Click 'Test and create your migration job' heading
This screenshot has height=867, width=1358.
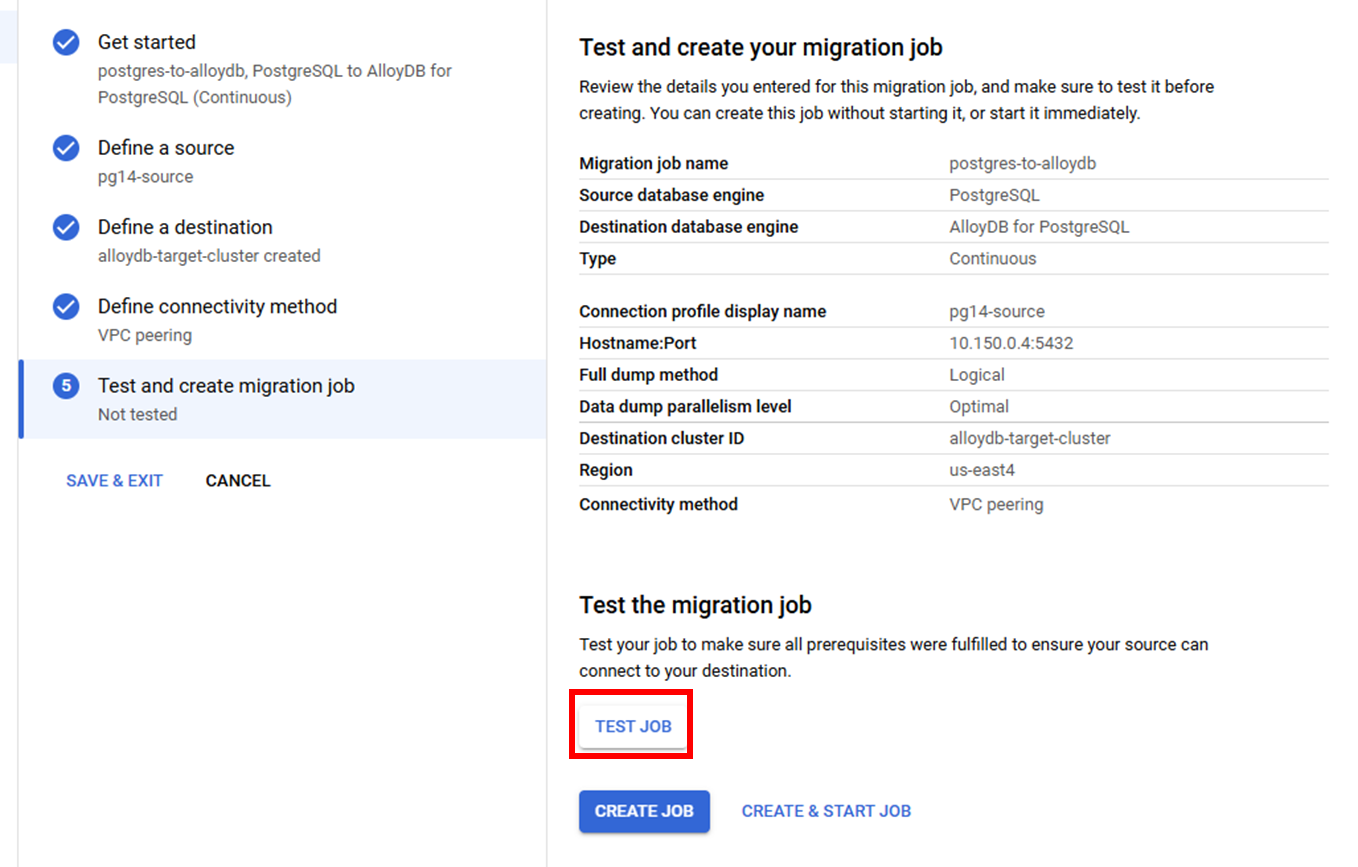tap(761, 47)
